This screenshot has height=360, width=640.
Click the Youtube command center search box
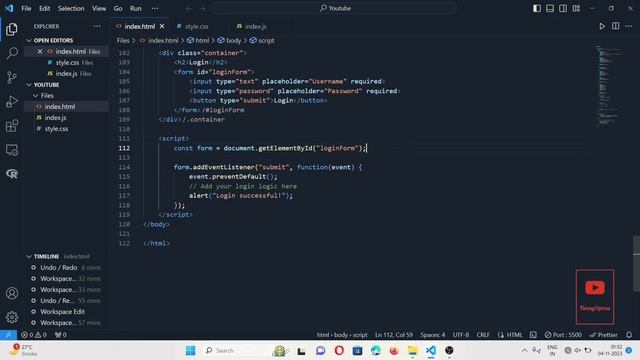[x=334, y=8]
